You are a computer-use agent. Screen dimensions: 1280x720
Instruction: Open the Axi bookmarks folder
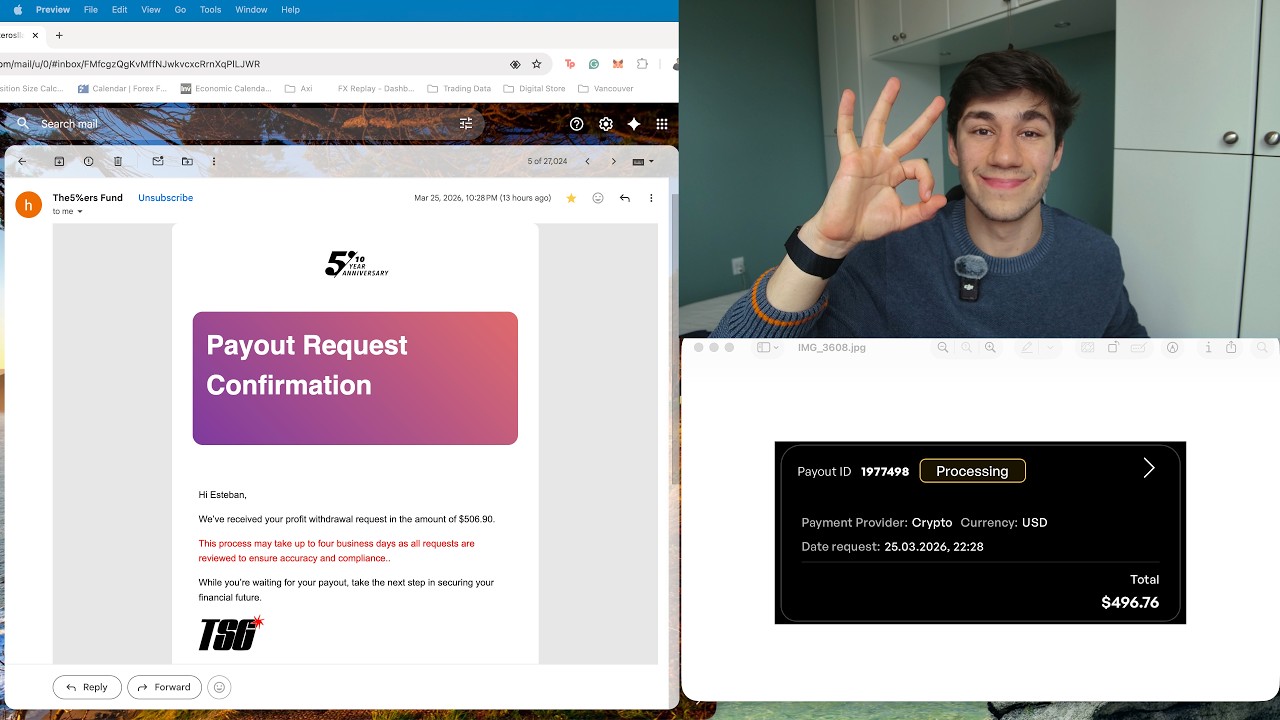point(299,88)
